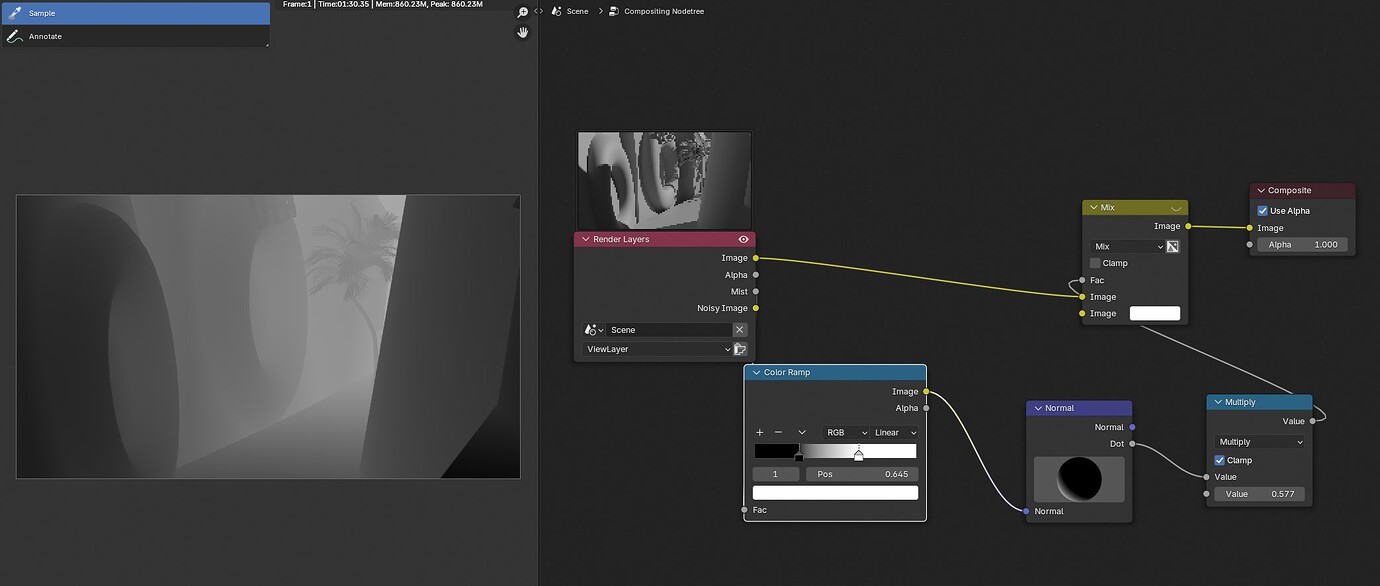
Task: Open the Mix node white Image swatch
Action: coord(1155,314)
